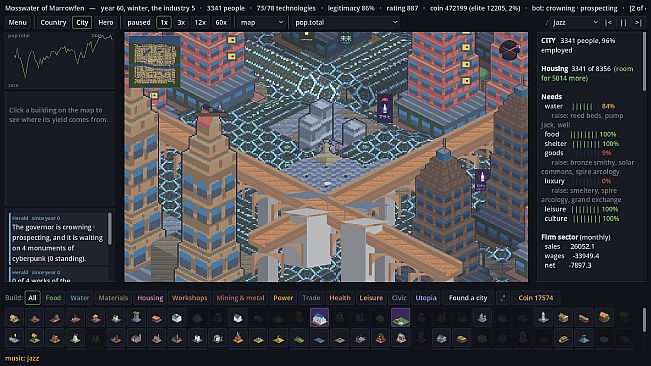Switch to the Hero view
Screen dimensions: 651x366
pos(105,22)
